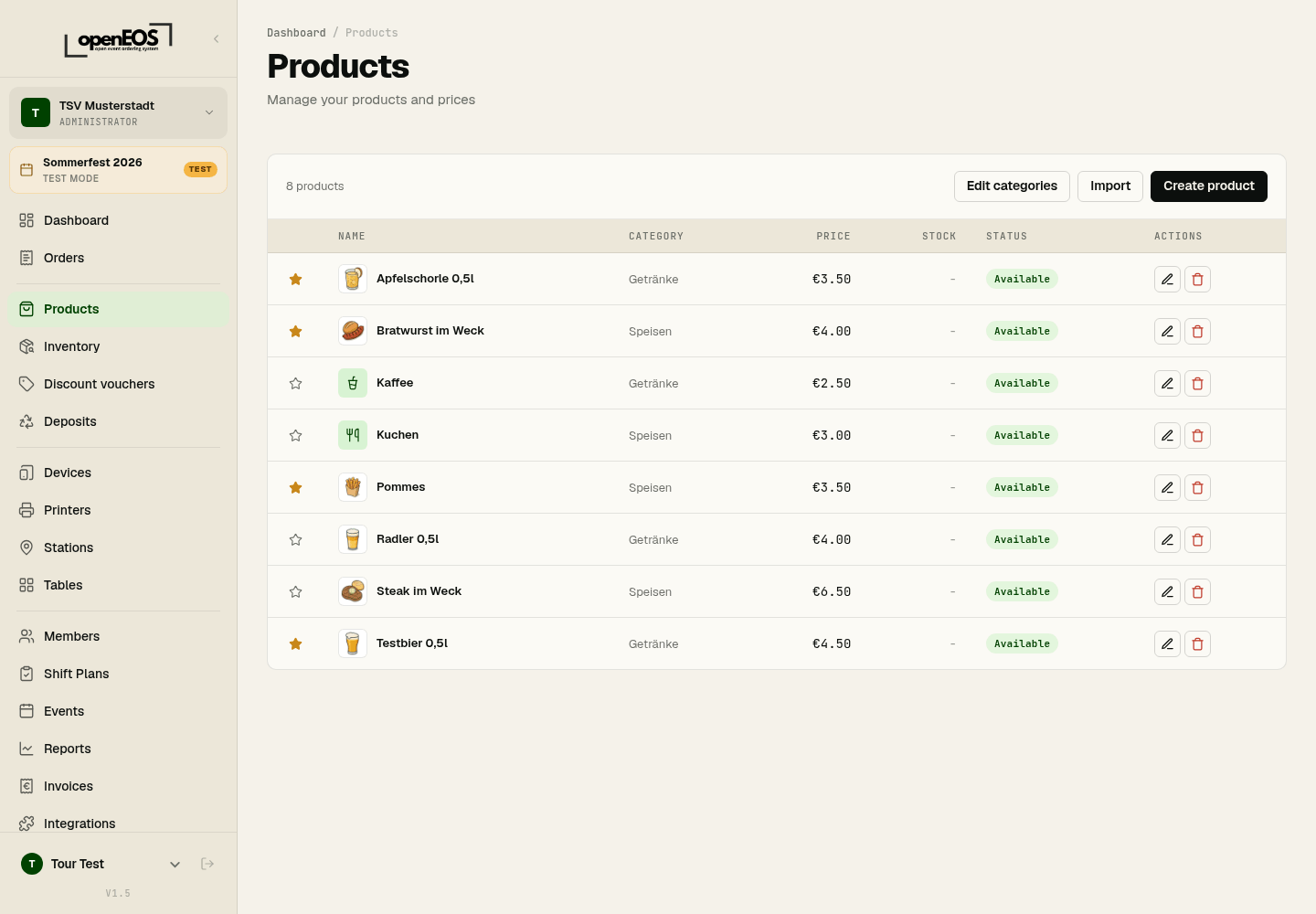Sort by the NAME column header
The width and height of the screenshot is (1316, 914).
click(x=352, y=236)
